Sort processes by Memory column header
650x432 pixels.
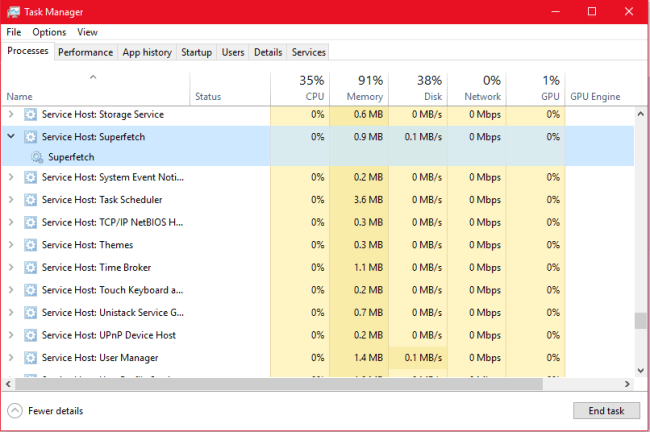tap(359, 89)
